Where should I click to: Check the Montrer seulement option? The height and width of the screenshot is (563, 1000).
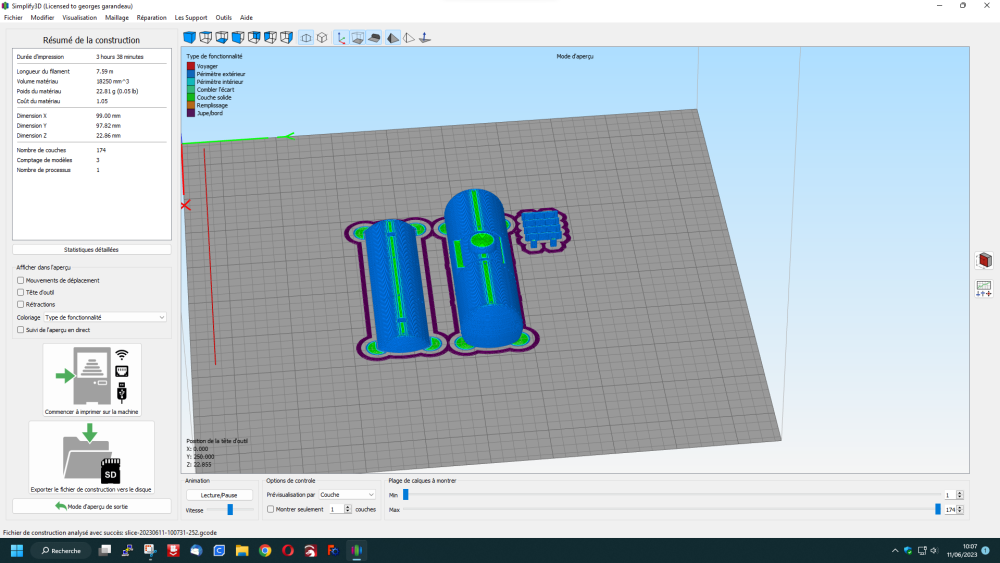coord(271,509)
